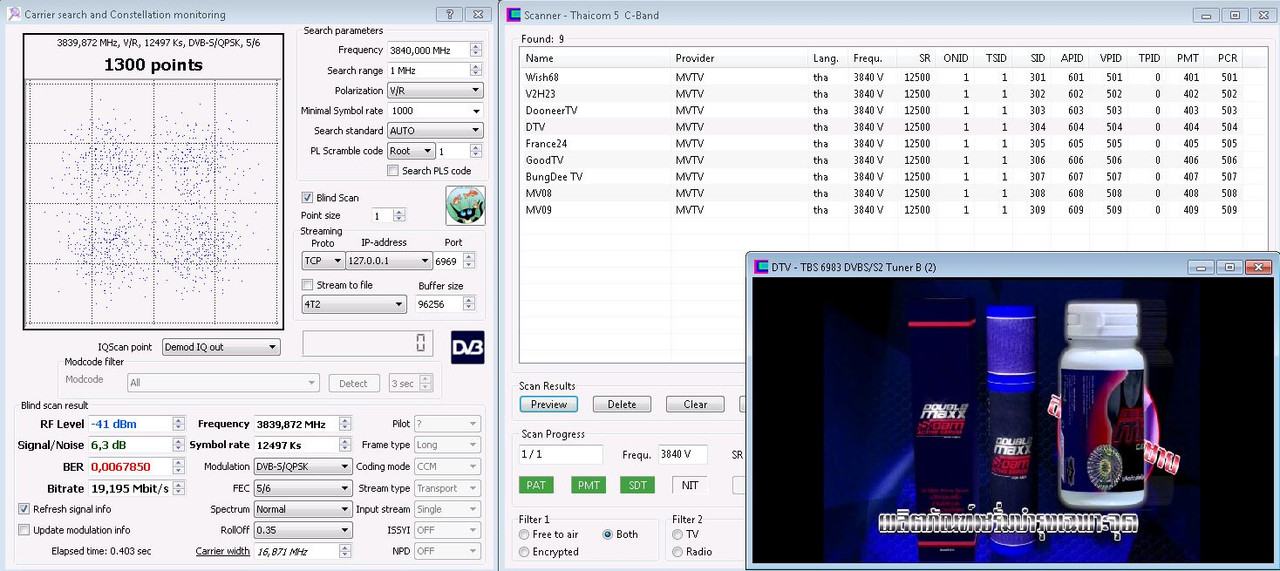Open the IQScan point Demod IQ out dropdown
1280x571 pixels.
221,347
